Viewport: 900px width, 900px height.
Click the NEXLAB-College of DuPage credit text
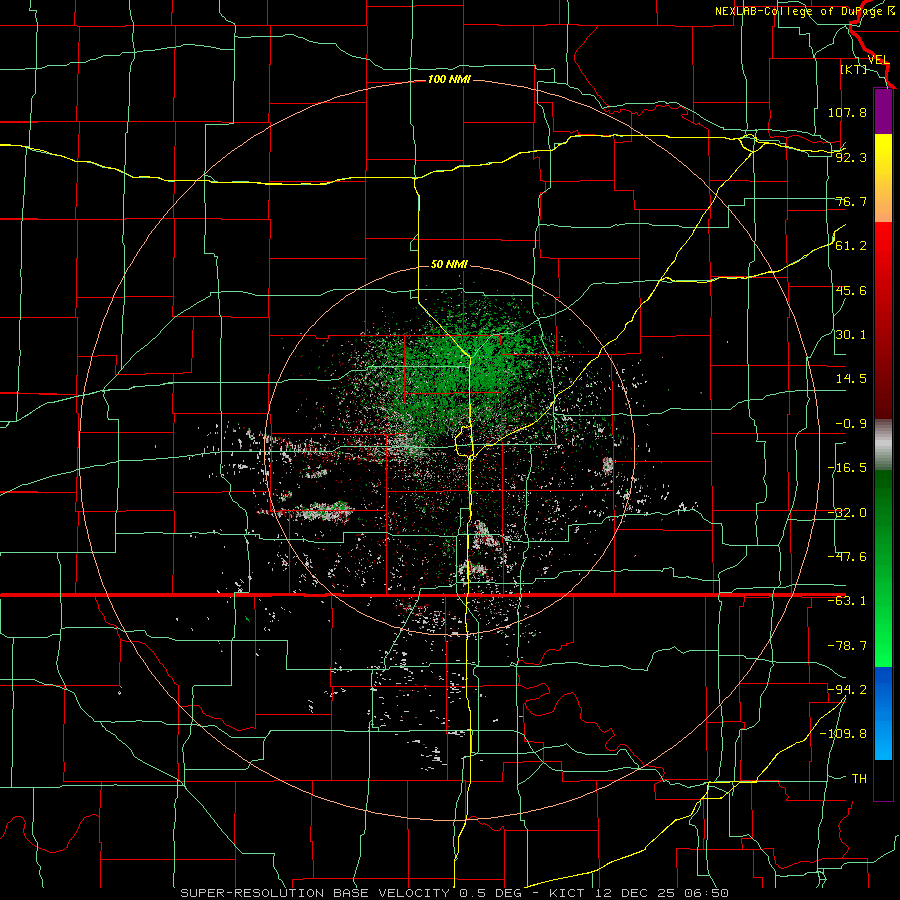pyautogui.click(x=799, y=11)
